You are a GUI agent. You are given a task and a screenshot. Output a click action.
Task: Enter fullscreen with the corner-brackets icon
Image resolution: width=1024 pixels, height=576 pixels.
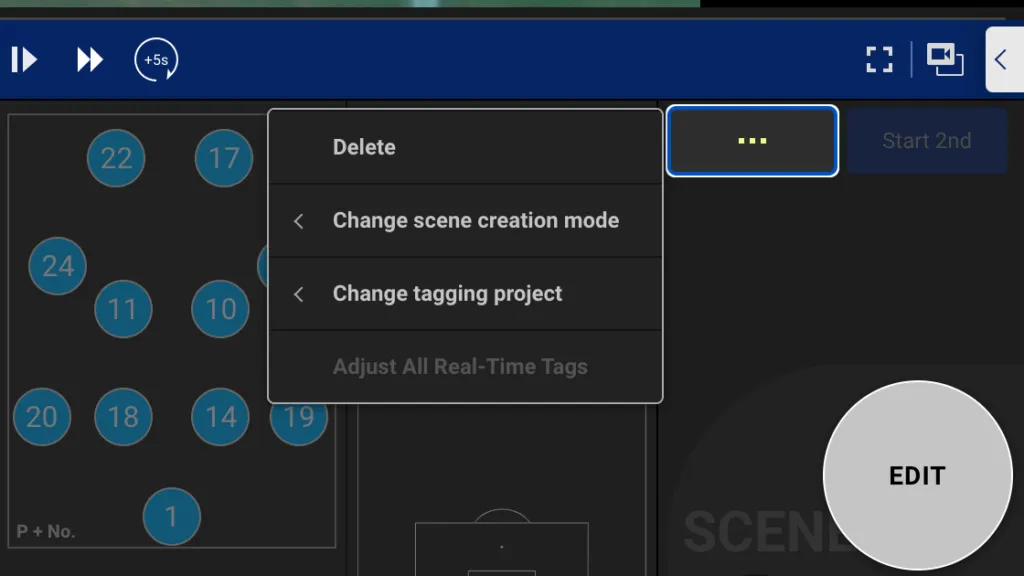pyautogui.click(x=879, y=59)
